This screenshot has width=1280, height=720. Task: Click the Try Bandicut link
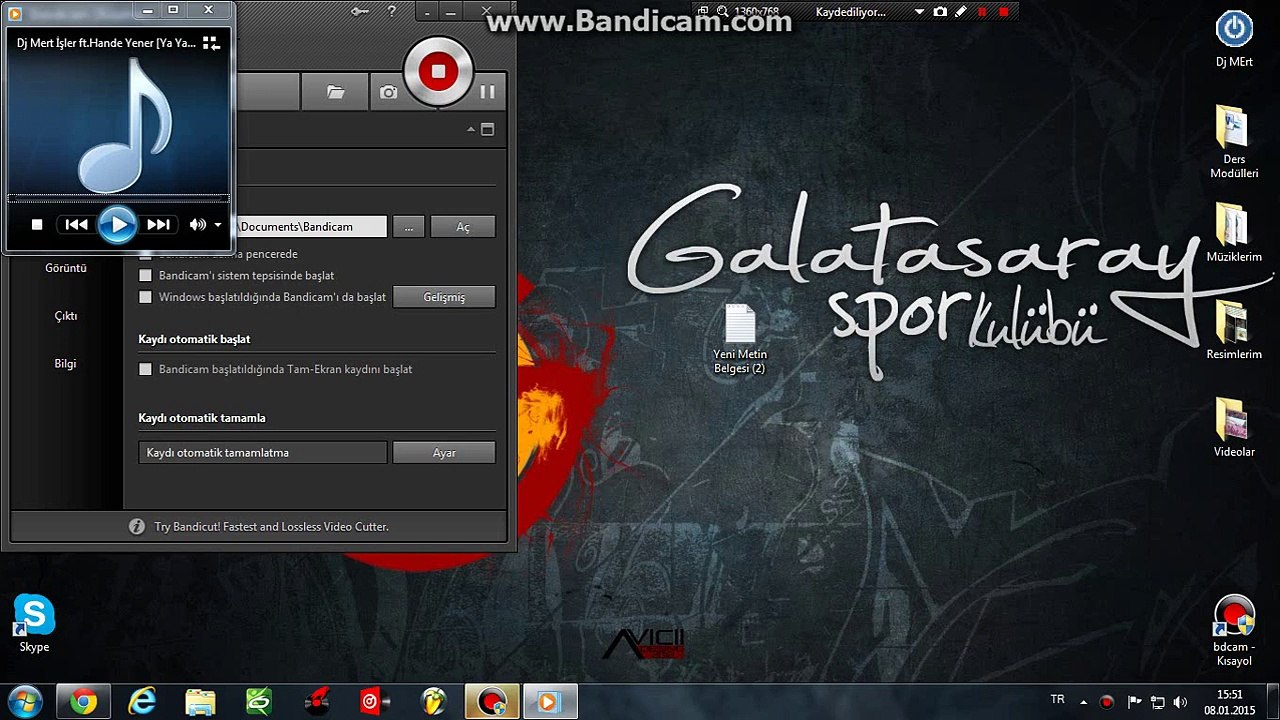coord(271,526)
